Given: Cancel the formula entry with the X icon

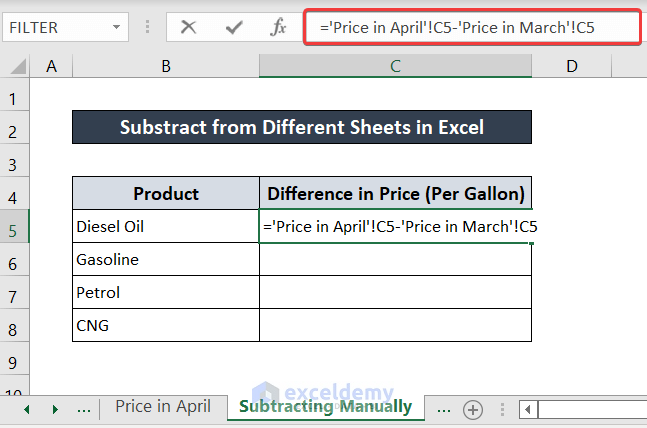Looking at the screenshot, I should click(x=188, y=27).
